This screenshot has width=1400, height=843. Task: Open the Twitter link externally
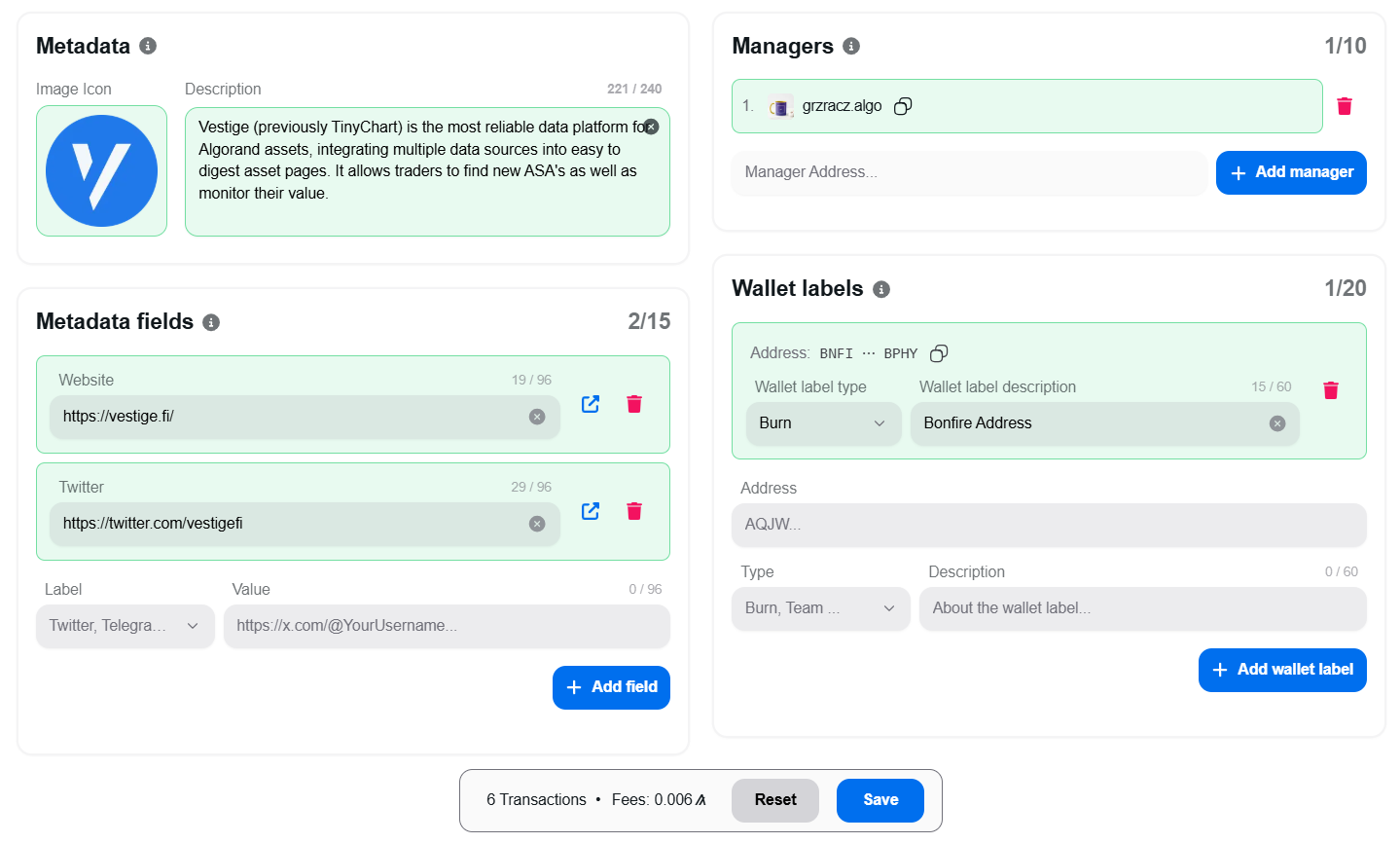591,511
